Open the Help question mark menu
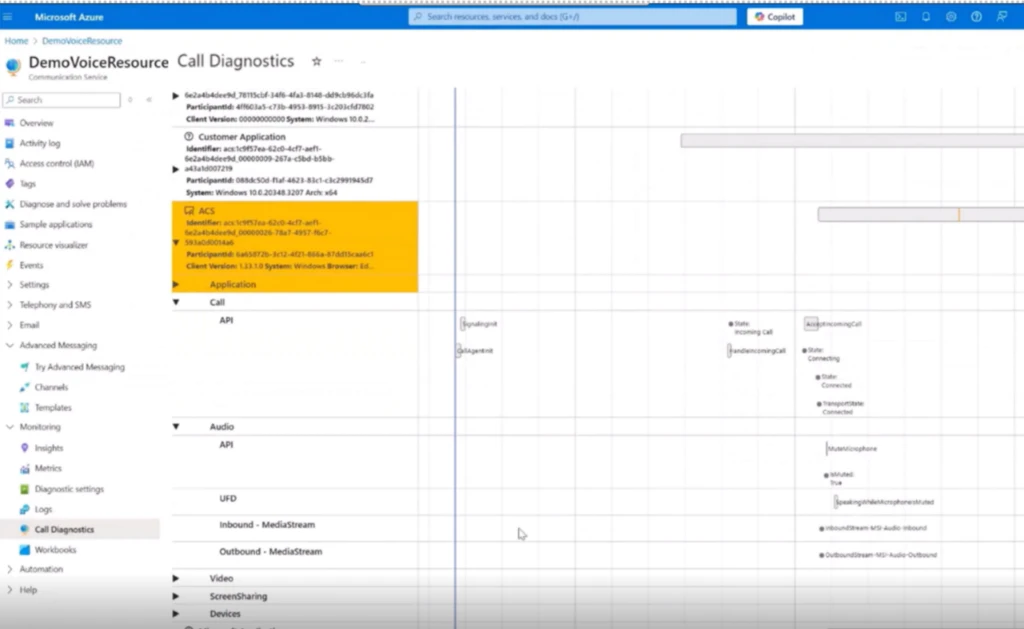This screenshot has width=1024, height=629. tap(975, 16)
